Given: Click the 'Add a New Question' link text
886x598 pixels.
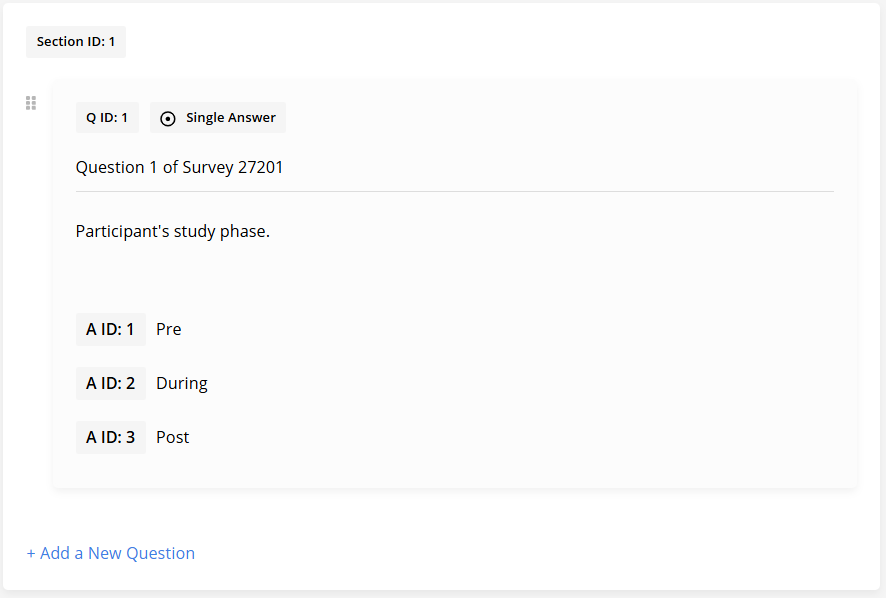Looking at the screenshot, I should [x=118, y=553].
